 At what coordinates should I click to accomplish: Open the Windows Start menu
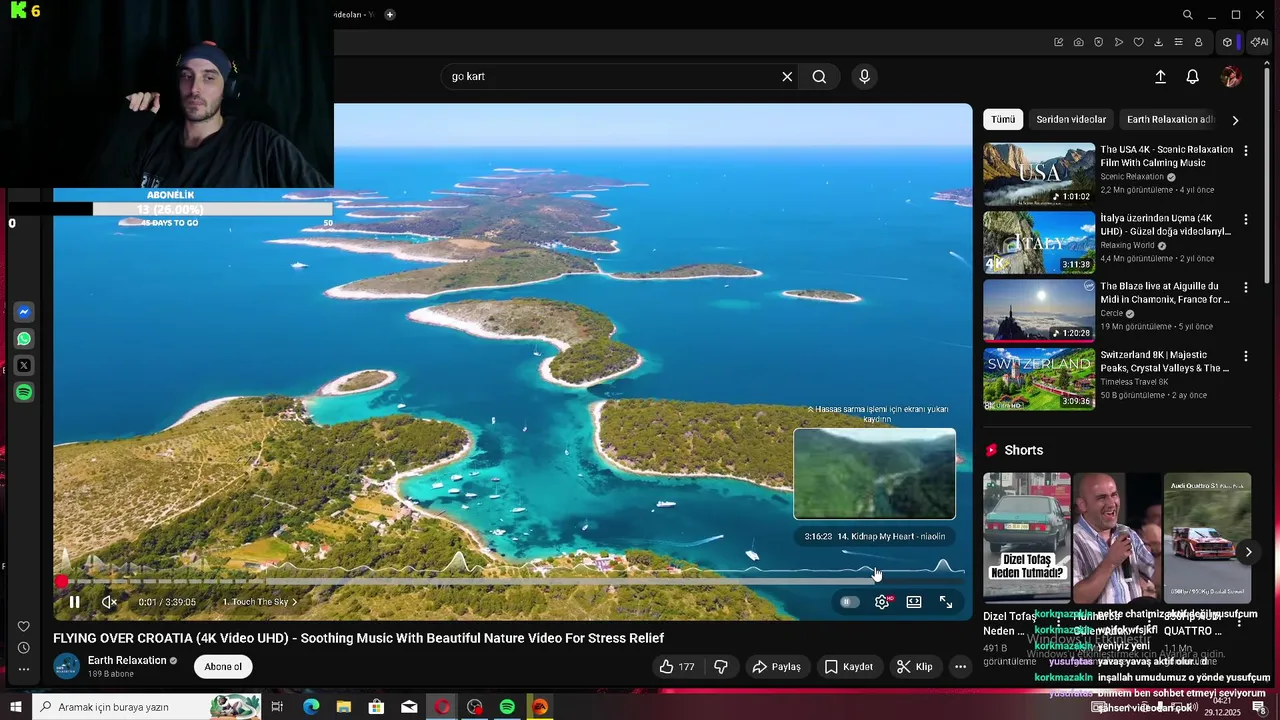pyautogui.click(x=15, y=707)
